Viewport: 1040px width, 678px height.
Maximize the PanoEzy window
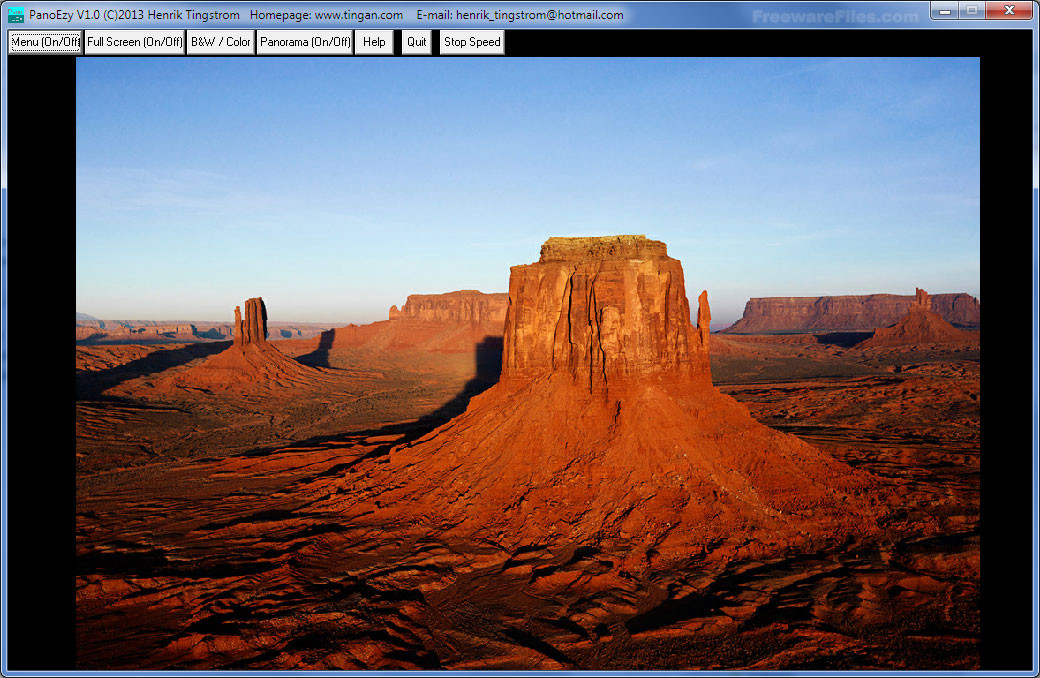(972, 11)
